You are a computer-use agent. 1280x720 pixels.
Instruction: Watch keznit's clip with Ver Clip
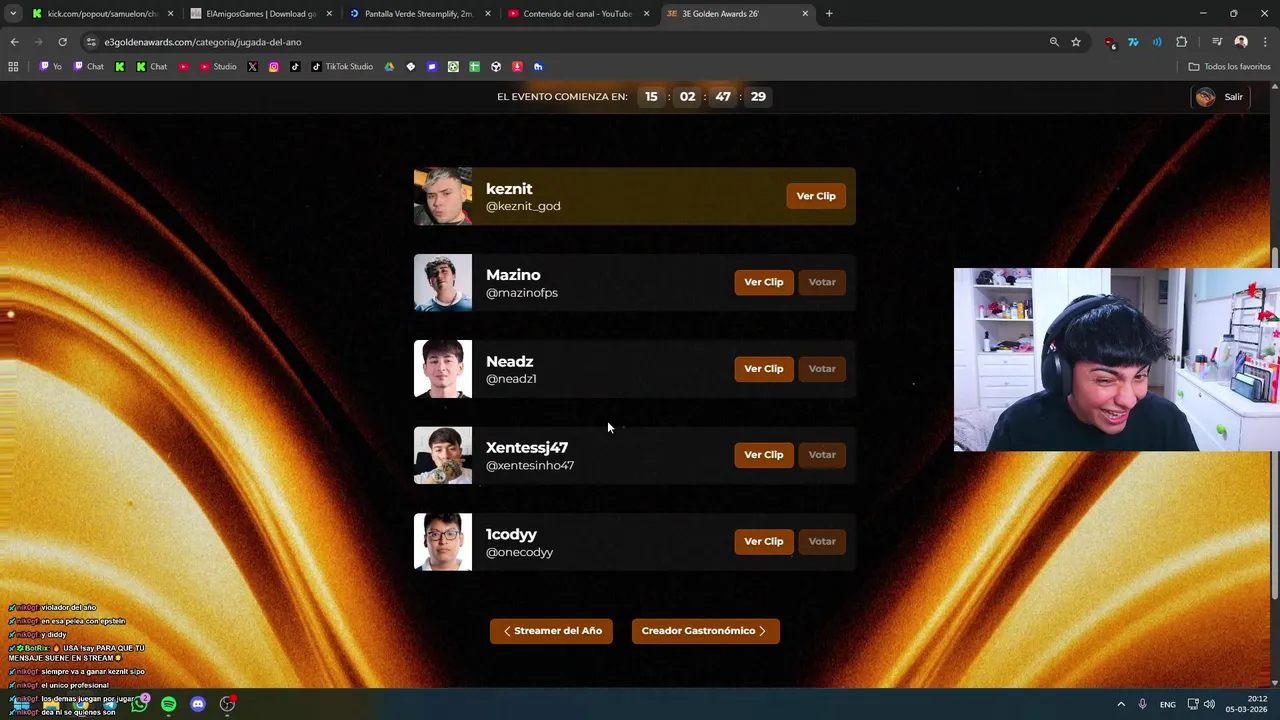(x=816, y=196)
